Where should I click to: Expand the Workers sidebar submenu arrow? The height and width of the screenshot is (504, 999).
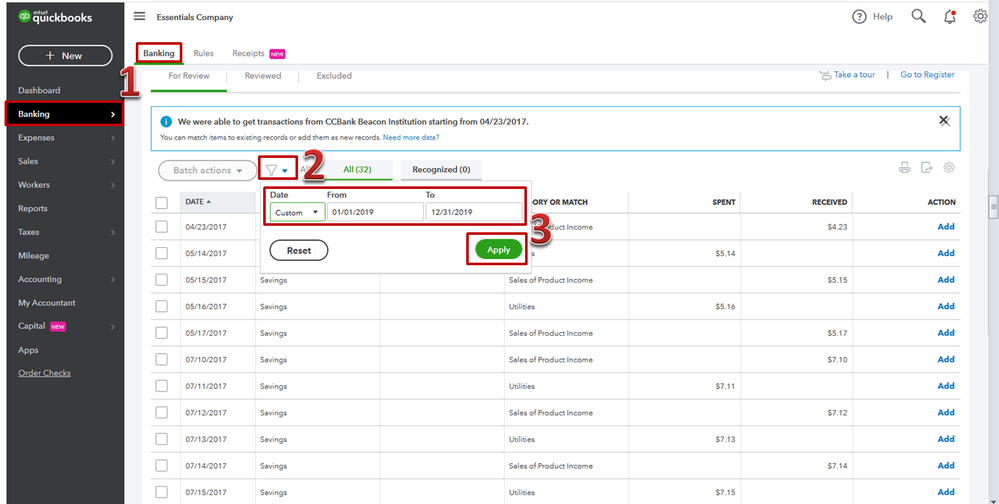coord(113,185)
